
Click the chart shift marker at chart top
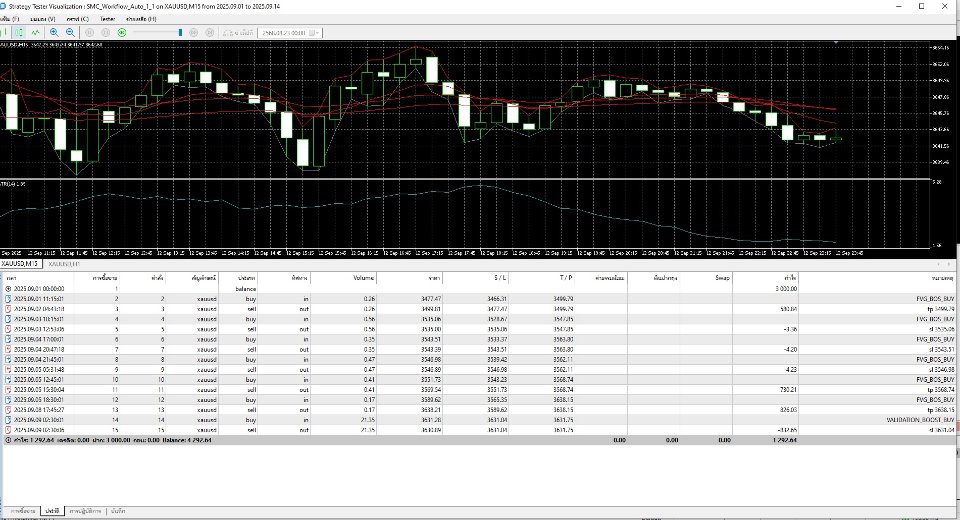pyautogui.click(x=836, y=42)
